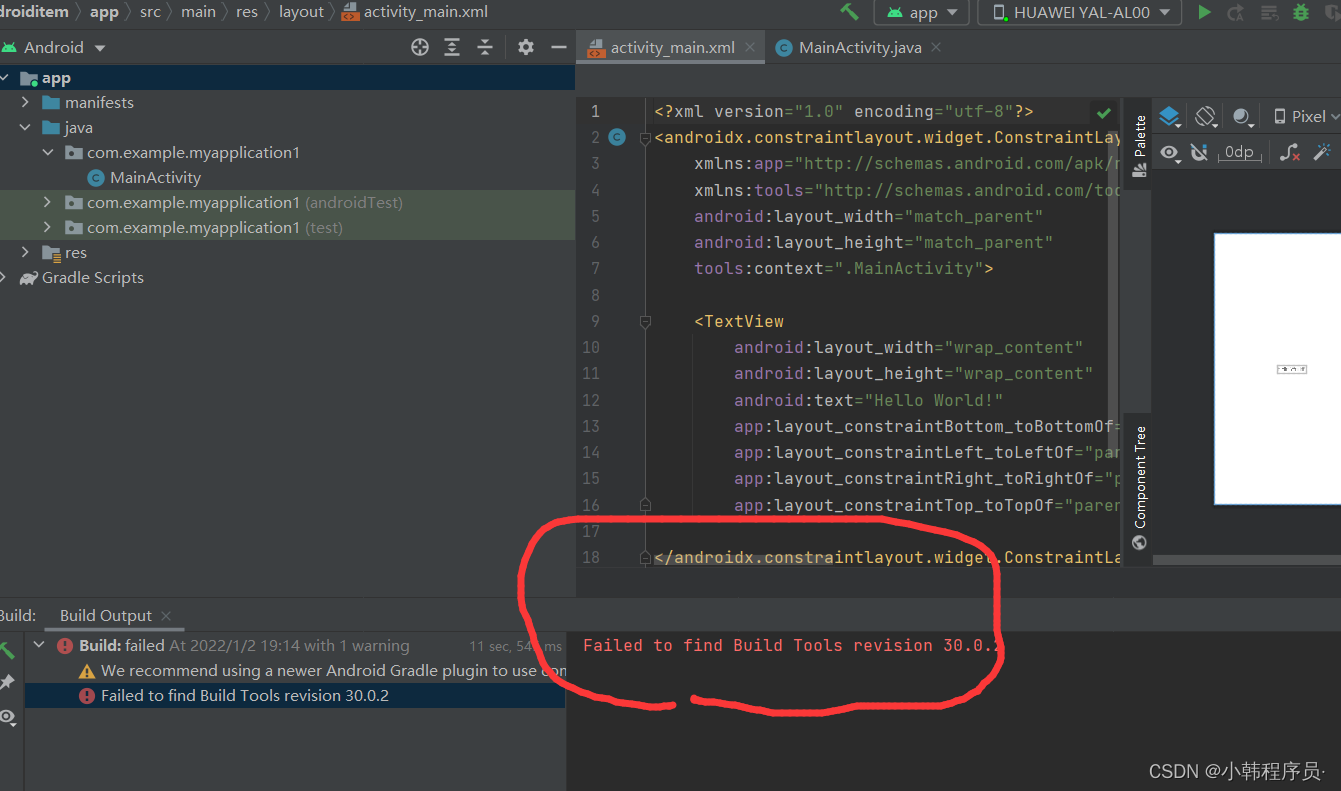Select opened file crosshair icon in Project panel
Viewport: 1341px width, 791px height.
point(420,47)
